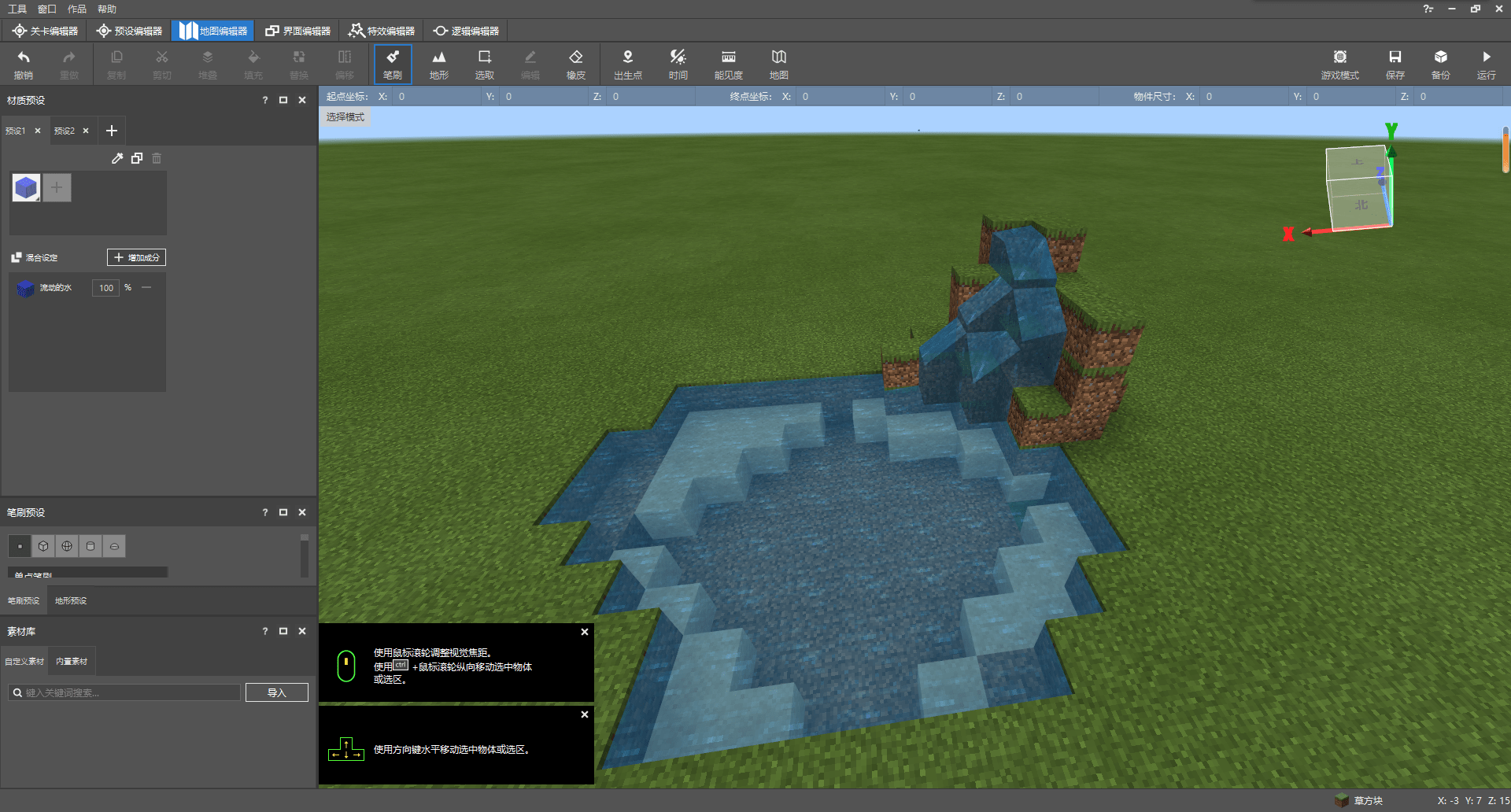
Task: Select the 地形 (Terrain) tool
Action: click(439, 65)
